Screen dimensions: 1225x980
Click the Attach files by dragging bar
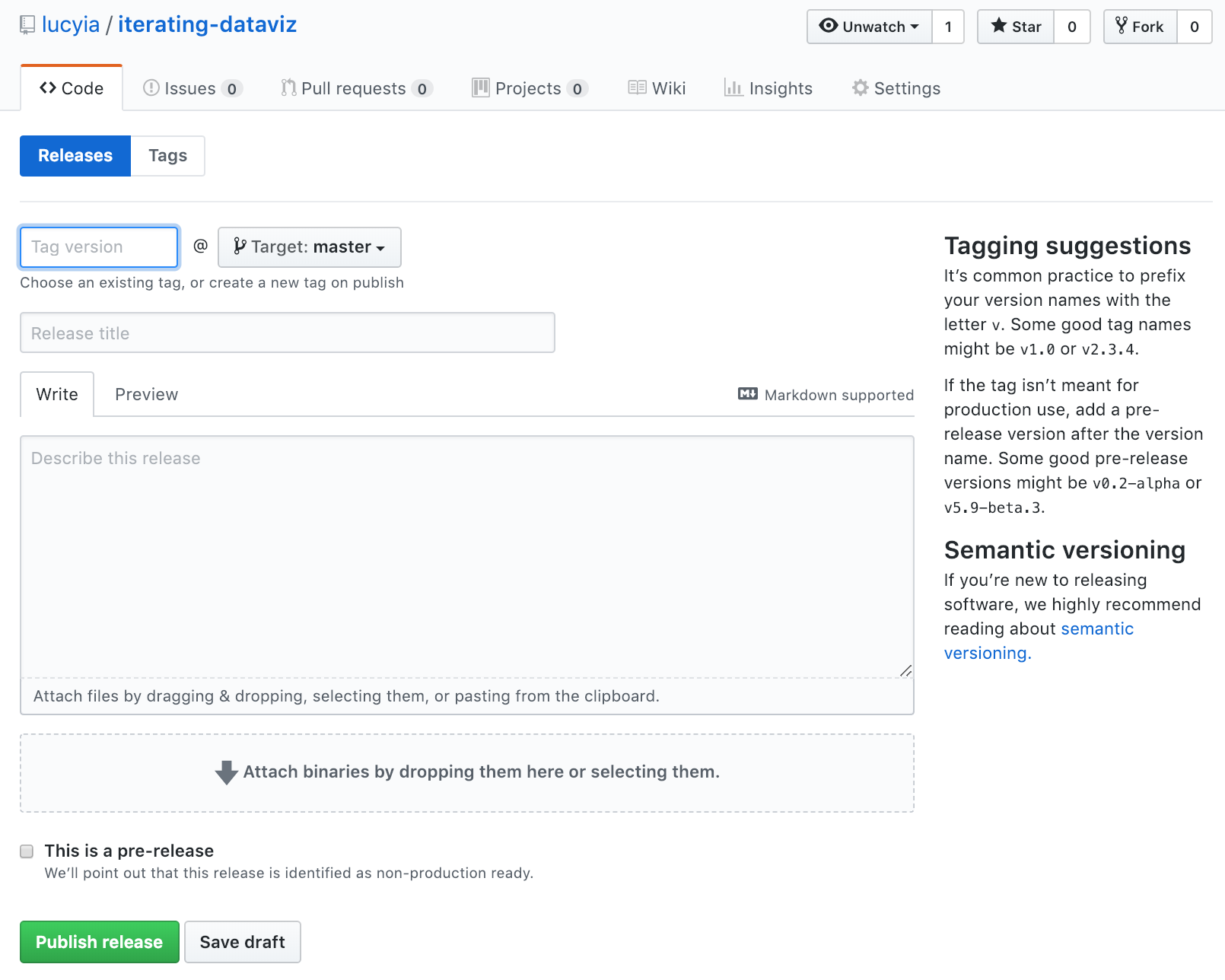point(467,696)
